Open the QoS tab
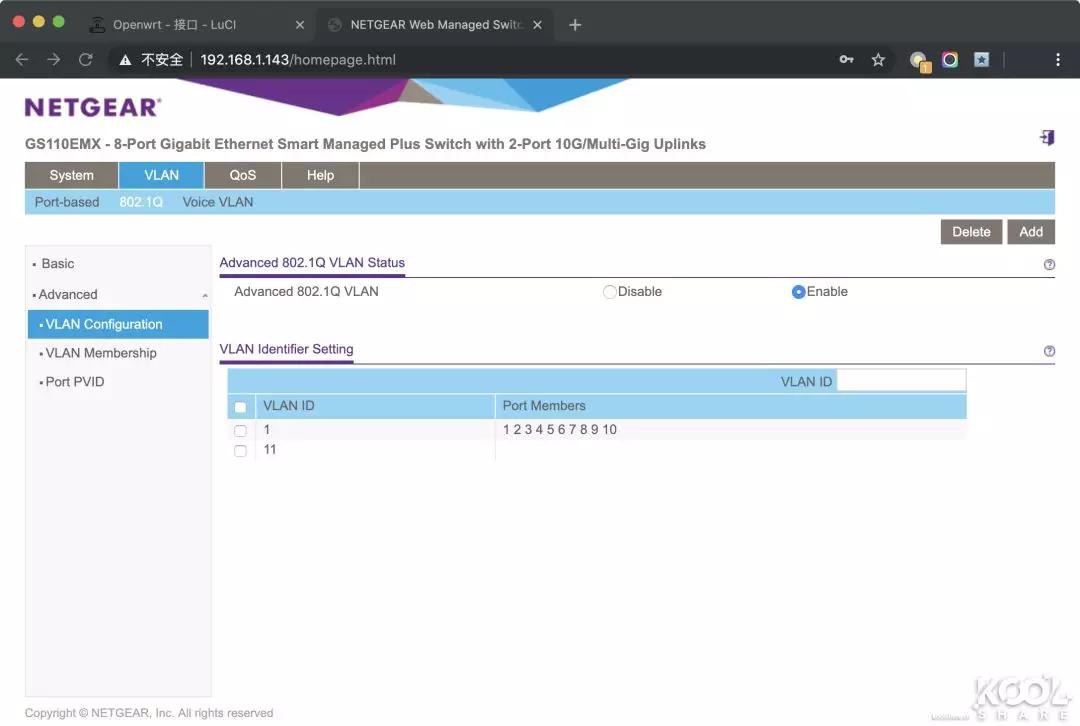Image resolution: width=1080 pixels, height=726 pixels. coord(243,175)
